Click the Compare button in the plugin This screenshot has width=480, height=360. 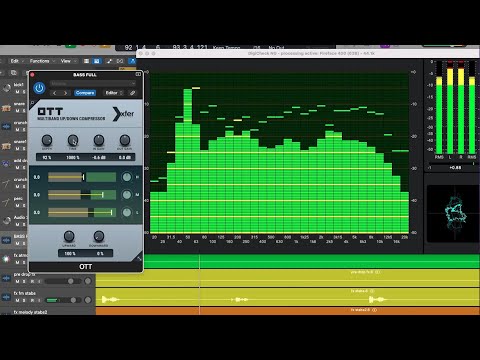coord(85,93)
